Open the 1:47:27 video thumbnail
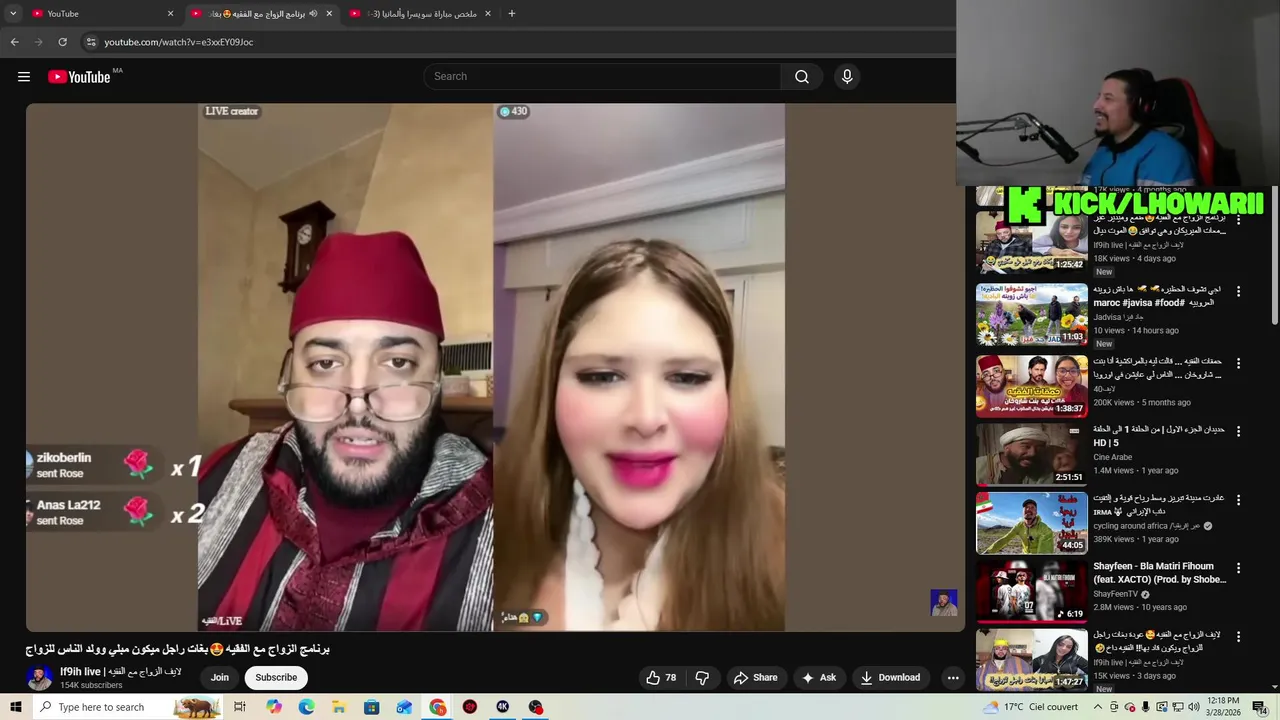The height and width of the screenshot is (720, 1280). tap(1032, 659)
